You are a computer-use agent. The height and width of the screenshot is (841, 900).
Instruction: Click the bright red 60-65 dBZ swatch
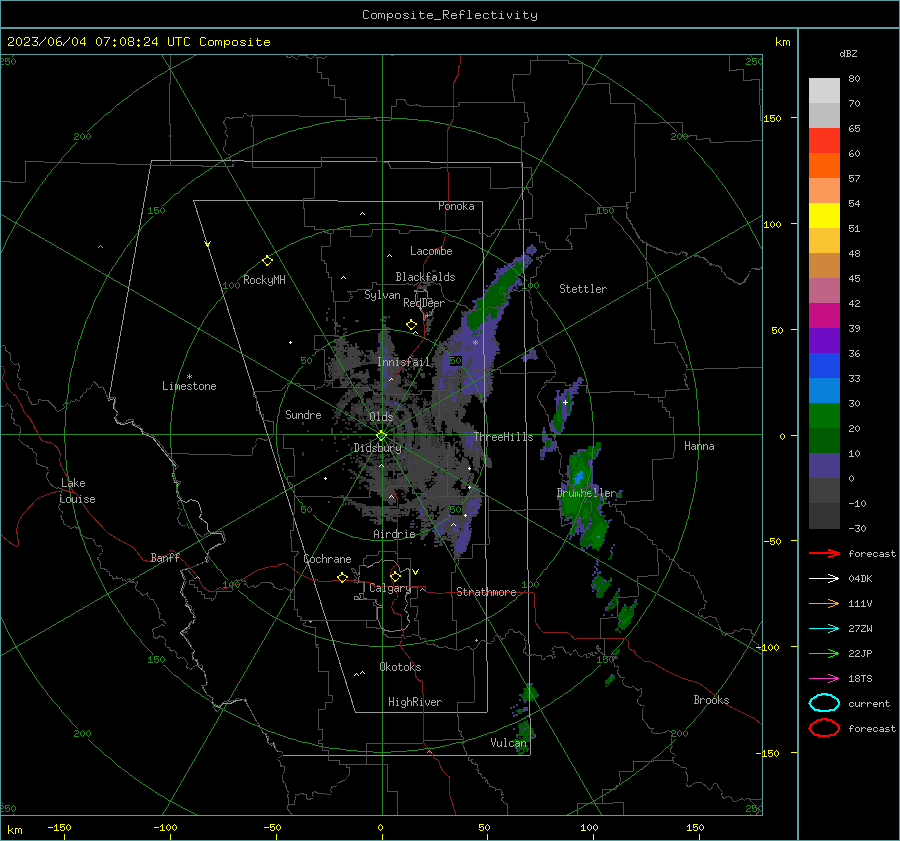[x=824, y=141]
